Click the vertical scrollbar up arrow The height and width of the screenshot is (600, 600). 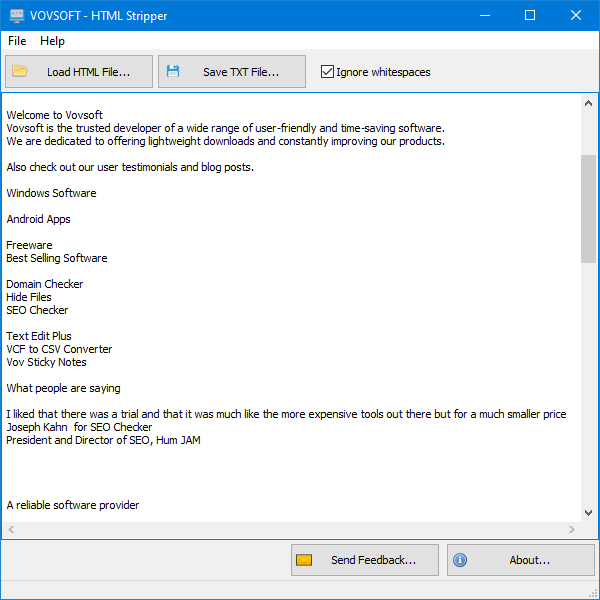[x=588, y=103]
